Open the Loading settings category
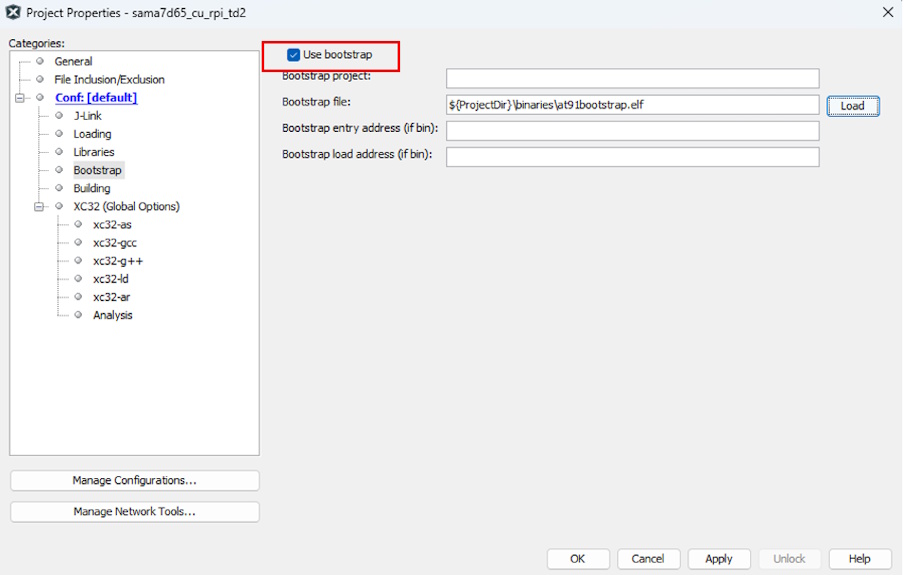The width and height of the screenshot is (907, 575). 92,134
